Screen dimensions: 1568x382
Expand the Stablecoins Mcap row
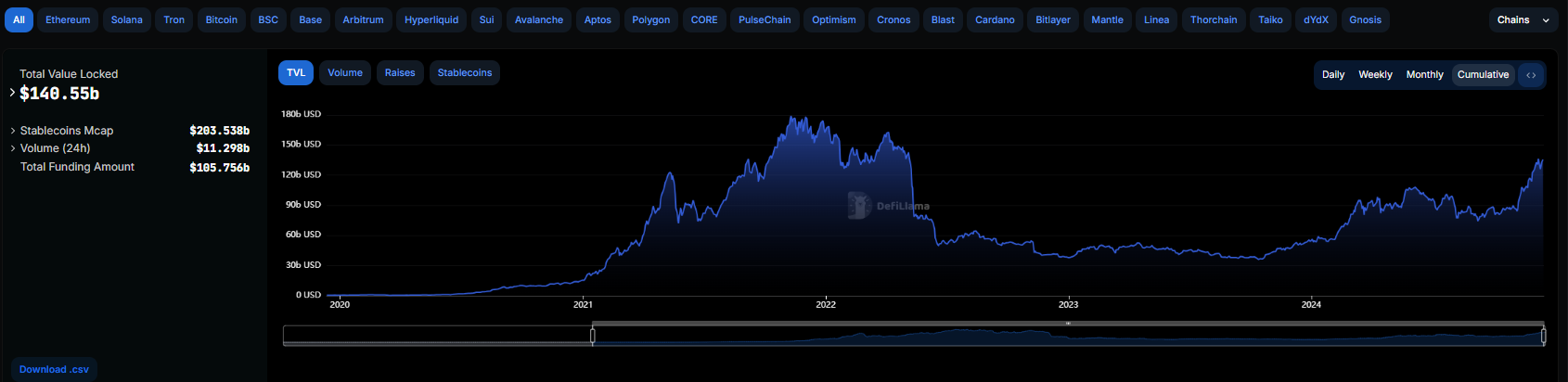(x=13, y=131)
